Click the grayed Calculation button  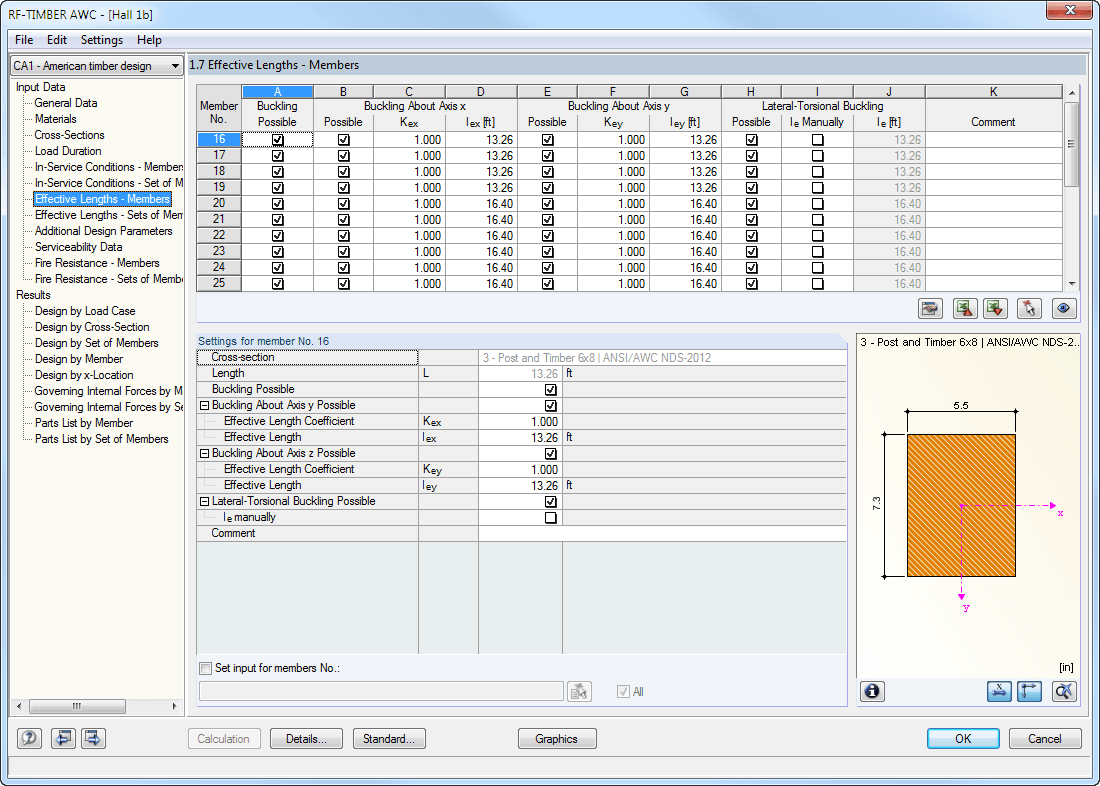223,738
